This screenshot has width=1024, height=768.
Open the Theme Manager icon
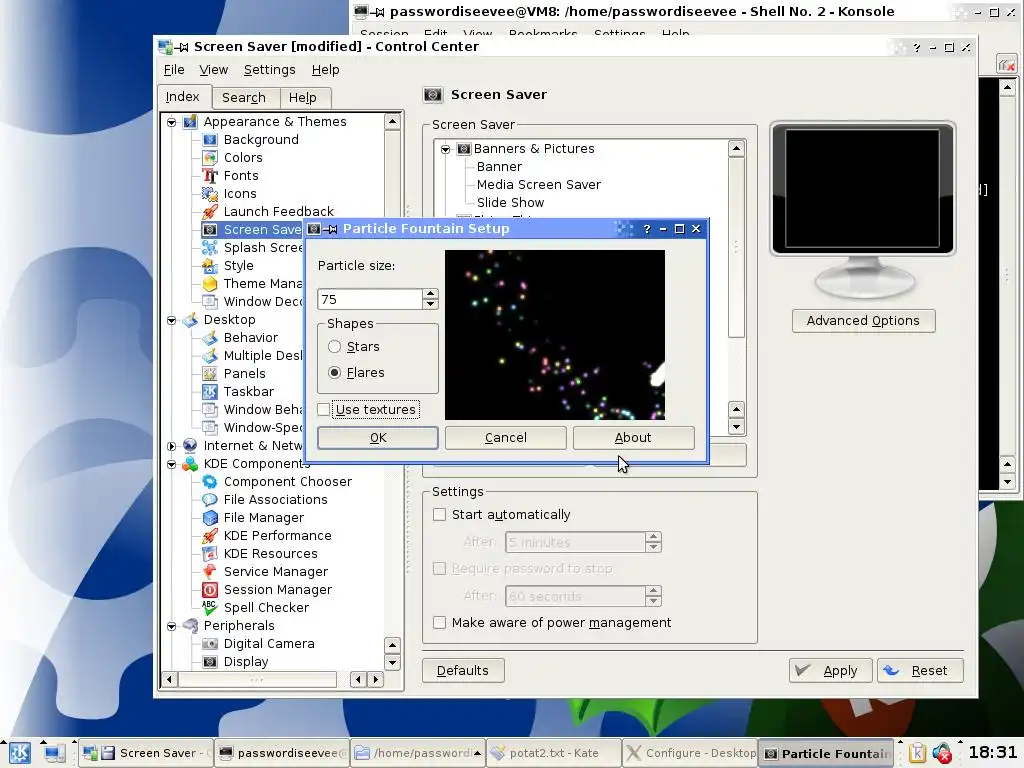click(210, 284)
